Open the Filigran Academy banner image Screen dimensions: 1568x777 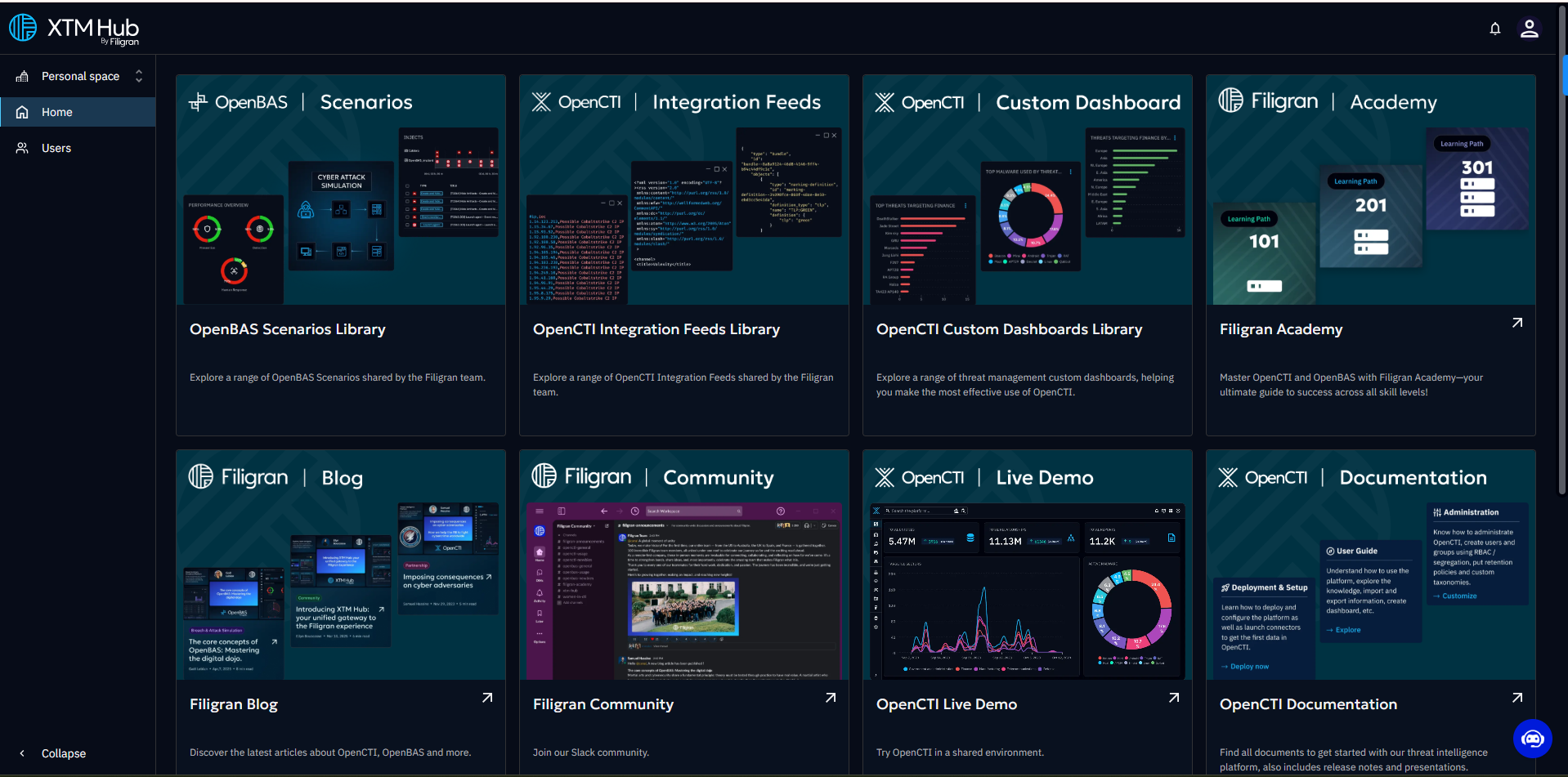(1371, 190)
